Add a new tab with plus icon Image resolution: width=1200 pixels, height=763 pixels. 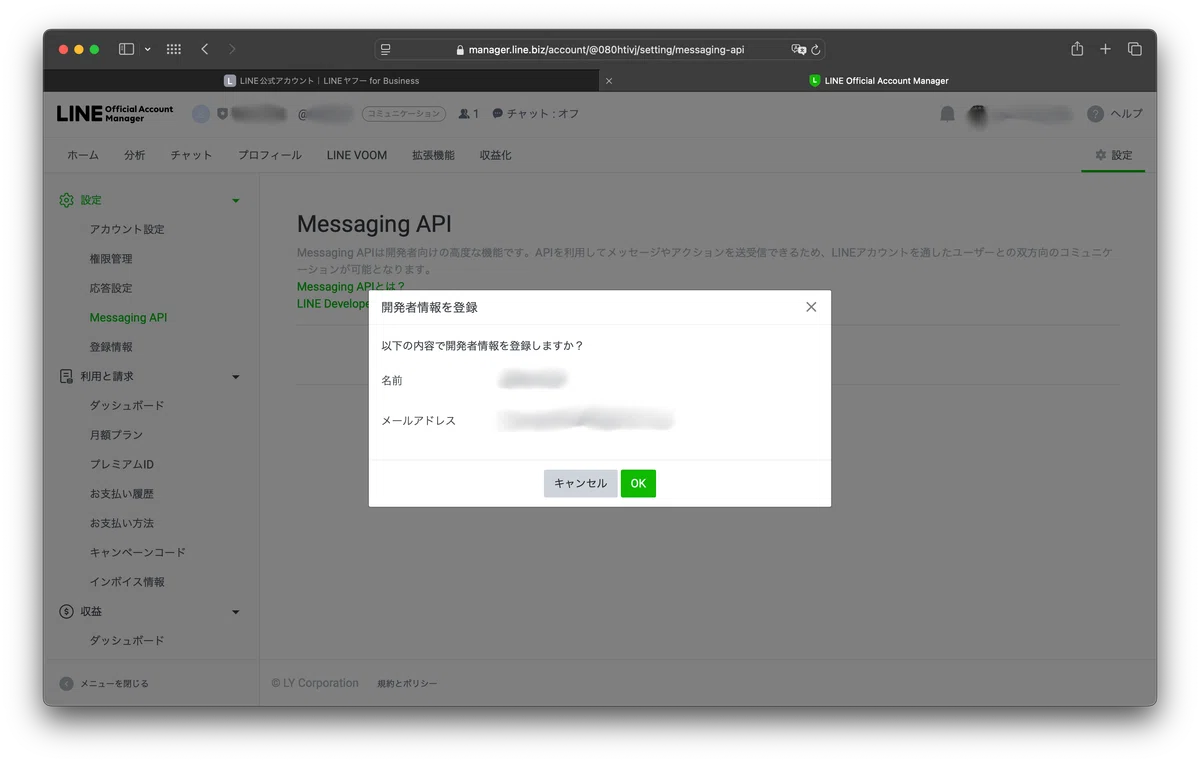[1105, 49]
